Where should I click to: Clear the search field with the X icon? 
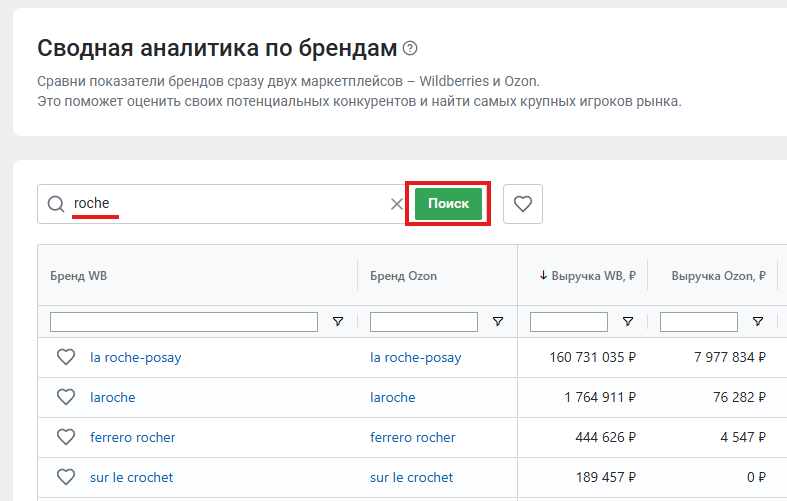coord(397,204)
